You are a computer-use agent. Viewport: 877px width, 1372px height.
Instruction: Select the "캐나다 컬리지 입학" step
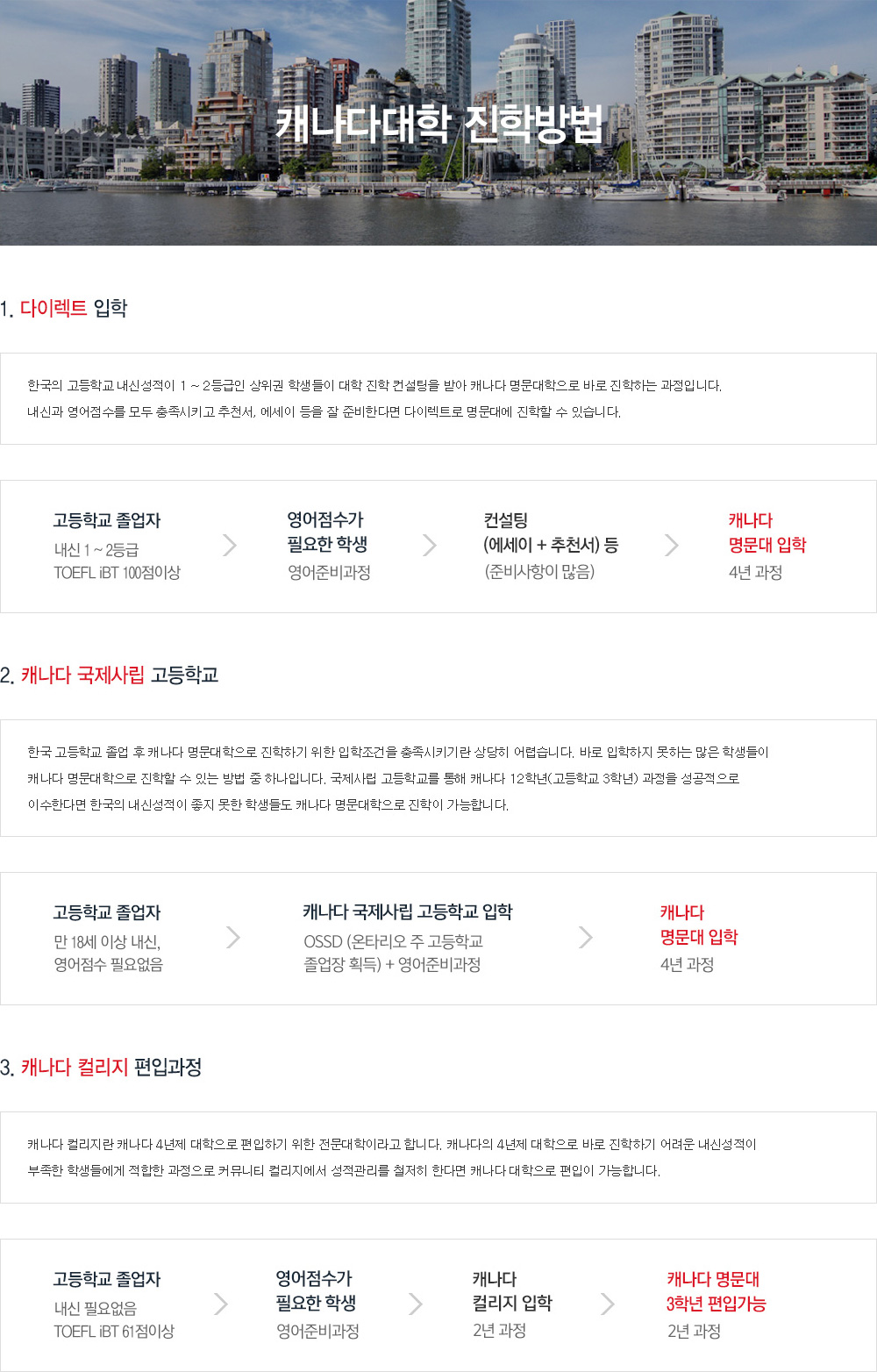(x=512, y=1291)
